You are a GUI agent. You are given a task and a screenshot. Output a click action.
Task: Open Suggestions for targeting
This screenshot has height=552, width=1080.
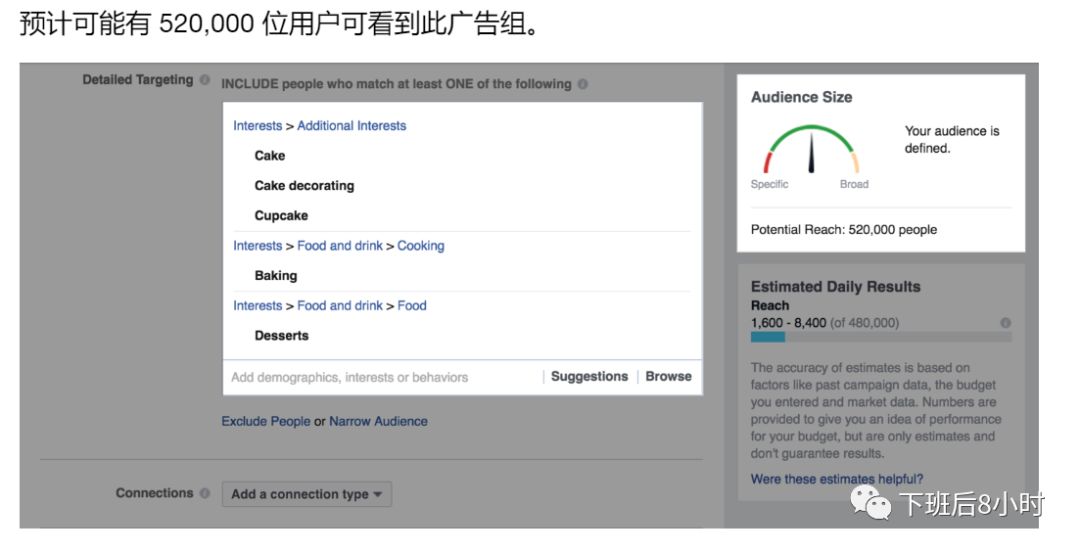[590, 376]
